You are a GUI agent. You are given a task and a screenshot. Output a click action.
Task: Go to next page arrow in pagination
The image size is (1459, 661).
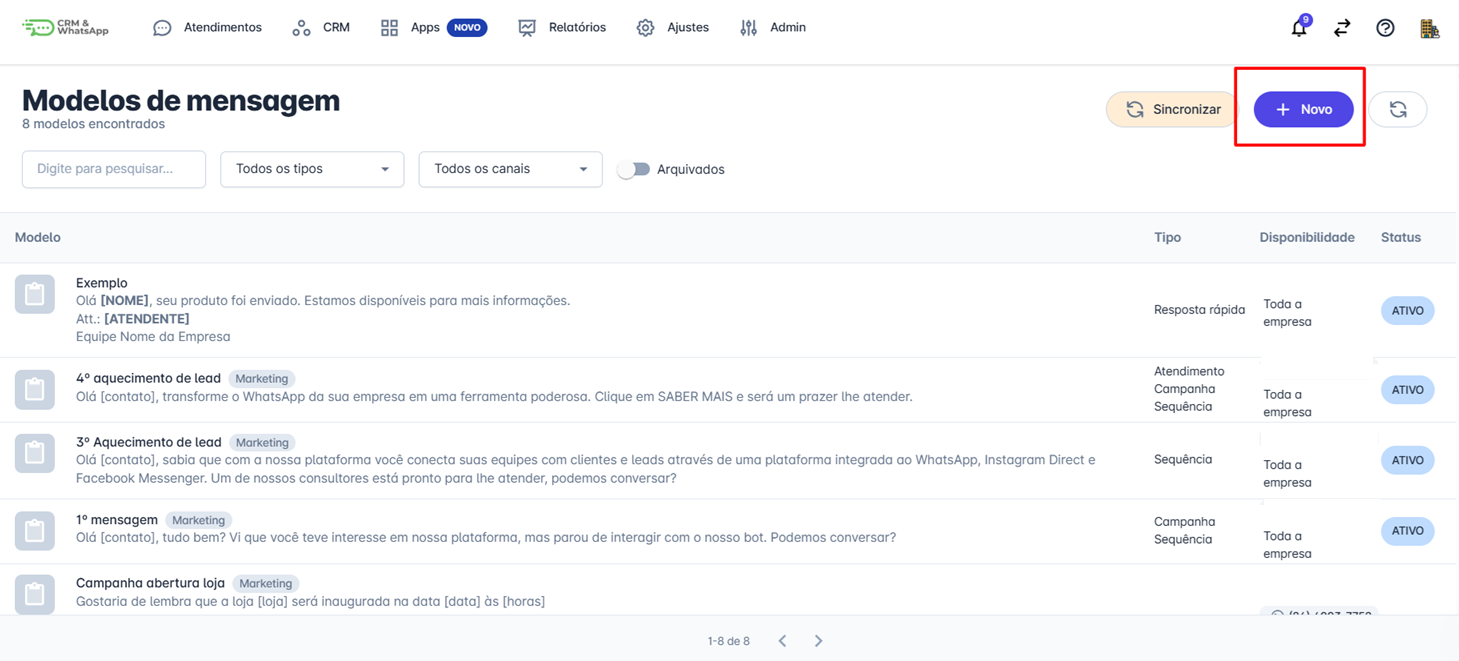pos(818,641)
